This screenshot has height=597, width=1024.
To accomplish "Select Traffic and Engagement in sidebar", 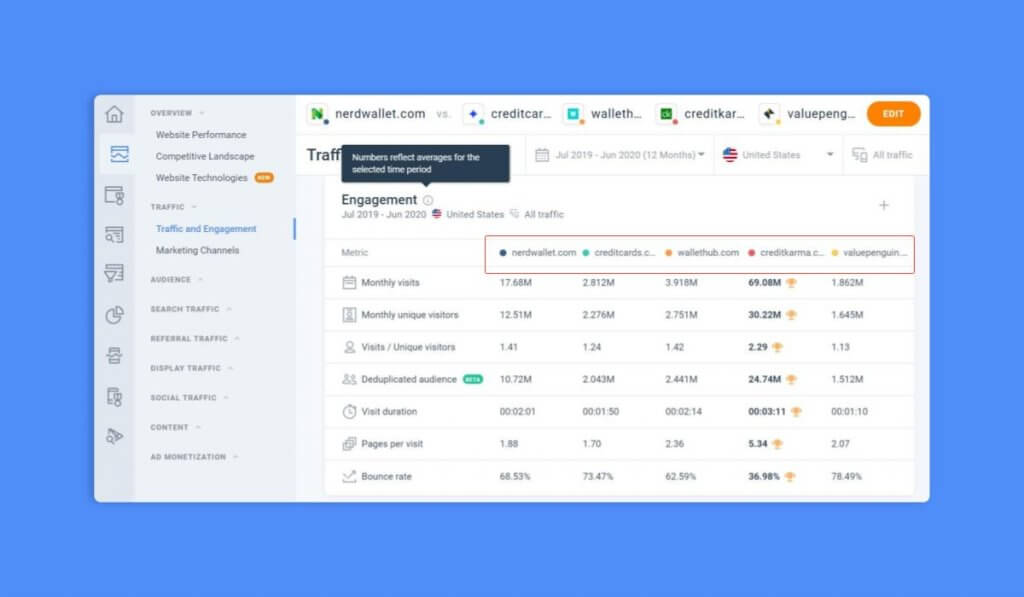I will coord(205,228).
